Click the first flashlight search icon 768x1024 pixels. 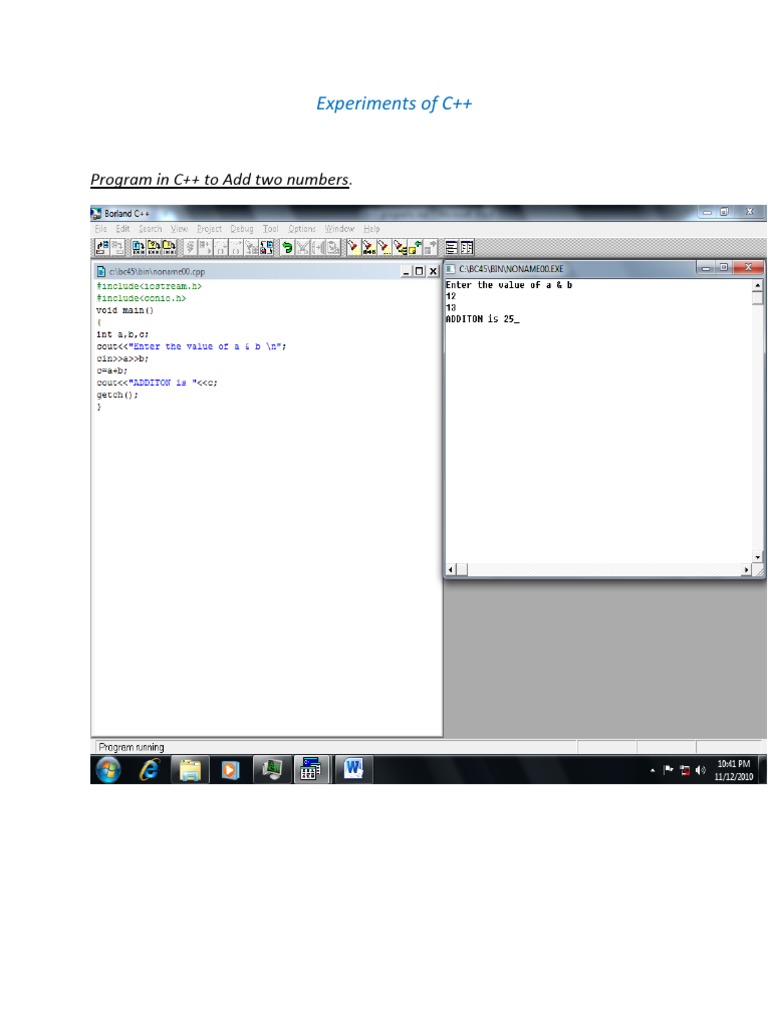pyautogui.click(x=353, y=248)
